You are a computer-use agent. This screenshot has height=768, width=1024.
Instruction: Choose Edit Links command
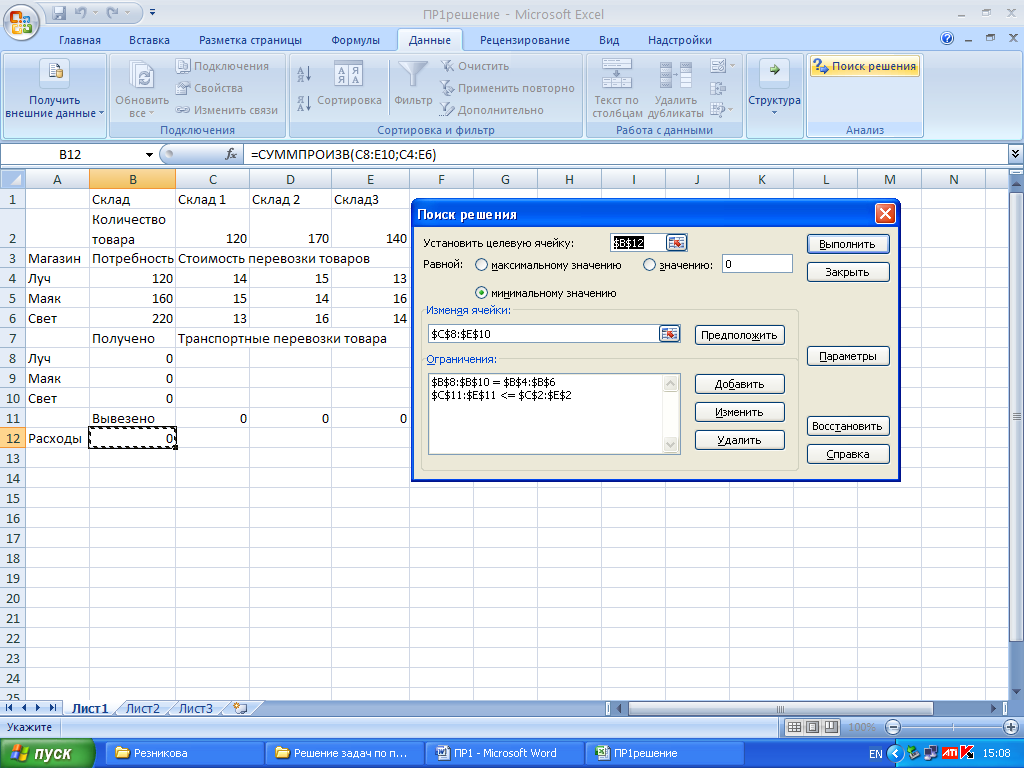[x=227, y=110]
